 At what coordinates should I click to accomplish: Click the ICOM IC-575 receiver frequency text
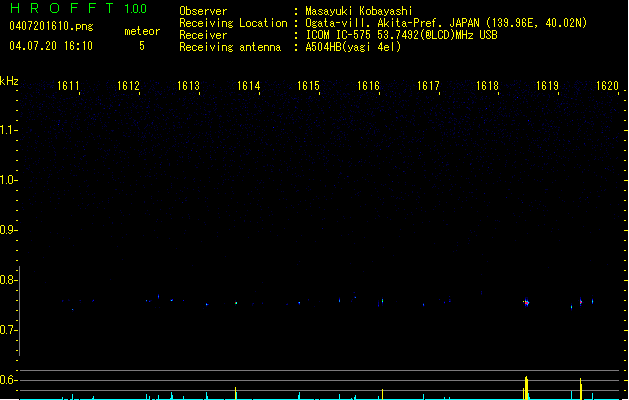[x=401, y=35]
